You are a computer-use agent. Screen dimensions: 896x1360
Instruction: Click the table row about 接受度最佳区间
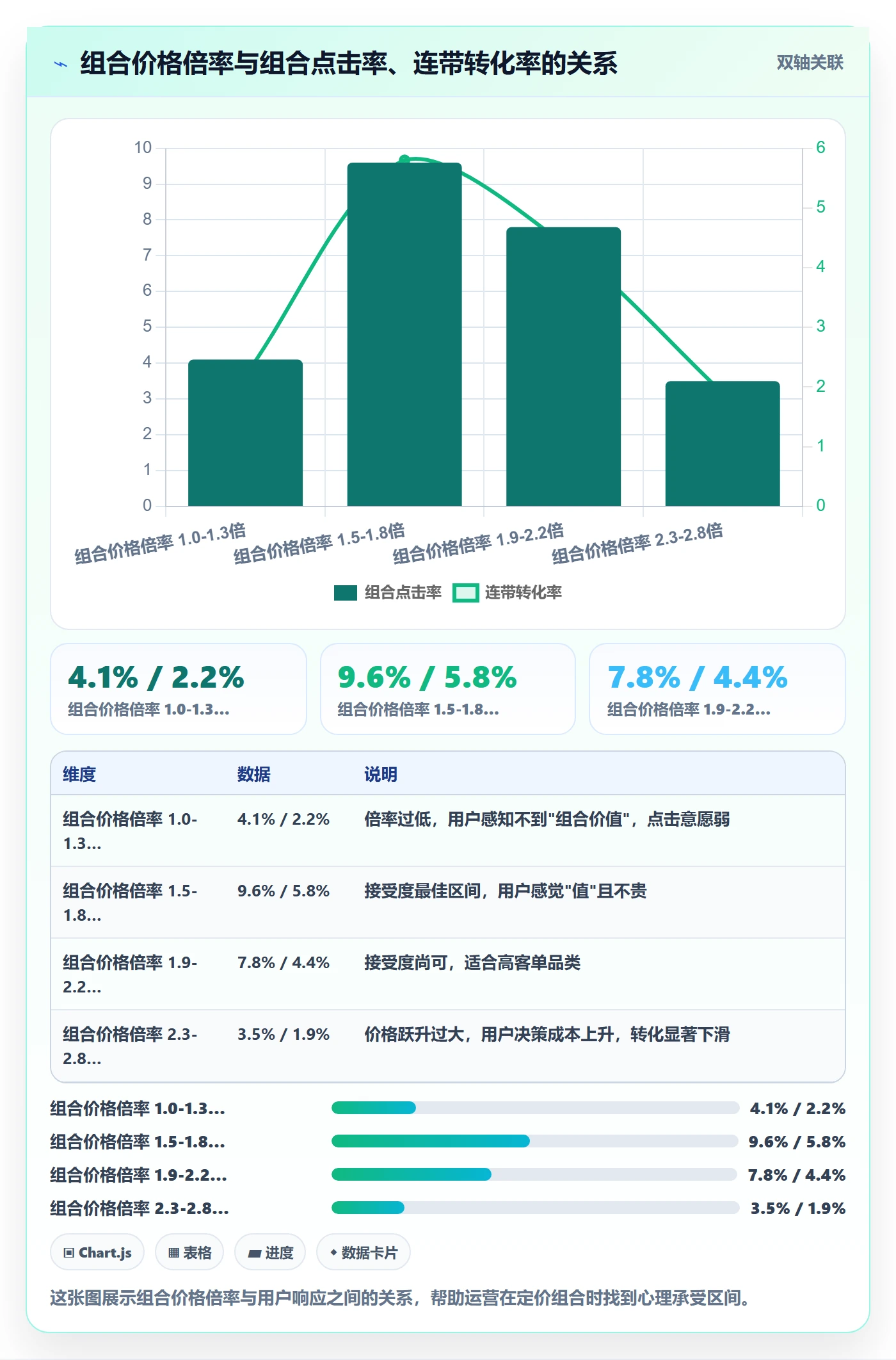pos(448,903)
